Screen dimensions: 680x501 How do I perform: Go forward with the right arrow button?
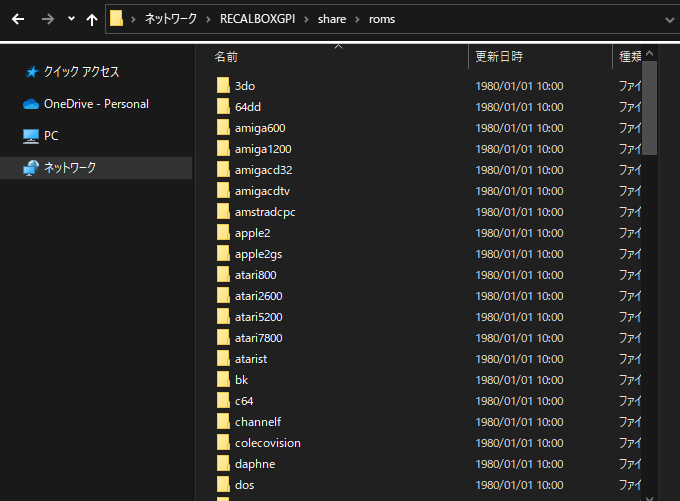click(48, 19)
